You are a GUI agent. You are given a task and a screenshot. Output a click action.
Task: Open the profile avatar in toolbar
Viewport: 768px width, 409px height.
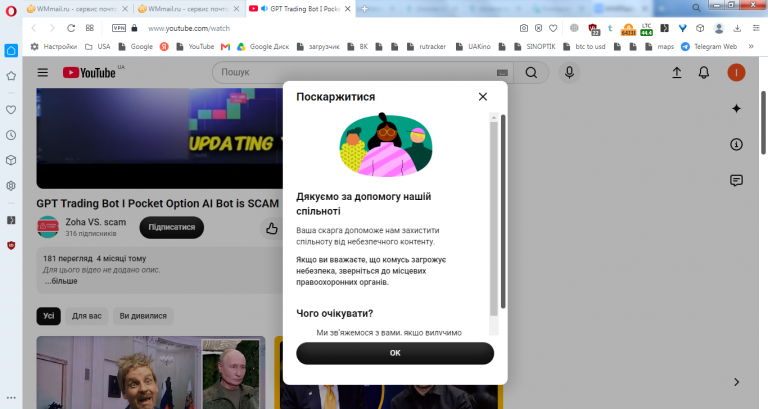click(719, 28)
